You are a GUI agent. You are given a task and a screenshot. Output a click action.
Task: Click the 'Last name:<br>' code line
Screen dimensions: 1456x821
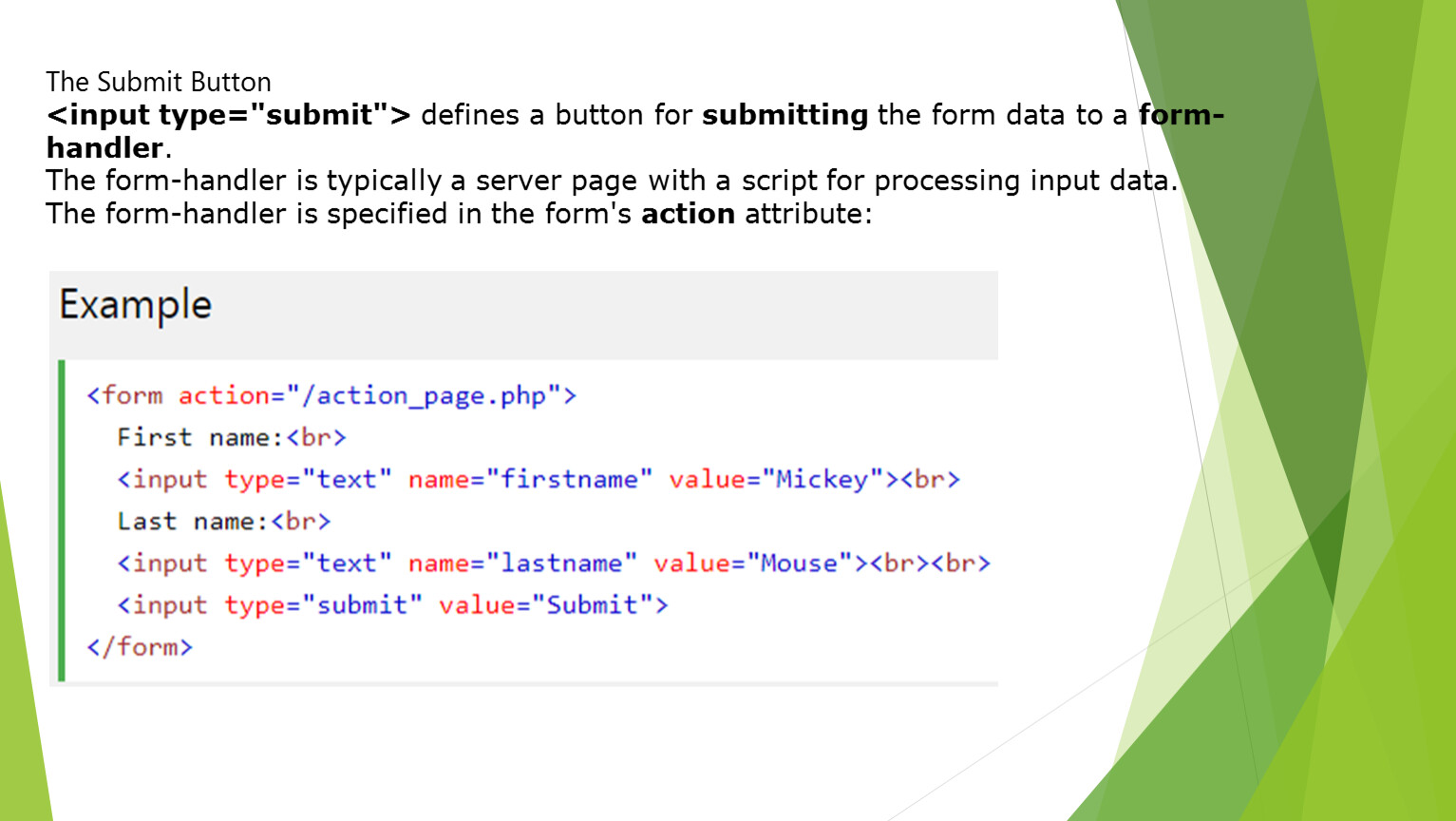pyautogui.click(x=224, y=522)
